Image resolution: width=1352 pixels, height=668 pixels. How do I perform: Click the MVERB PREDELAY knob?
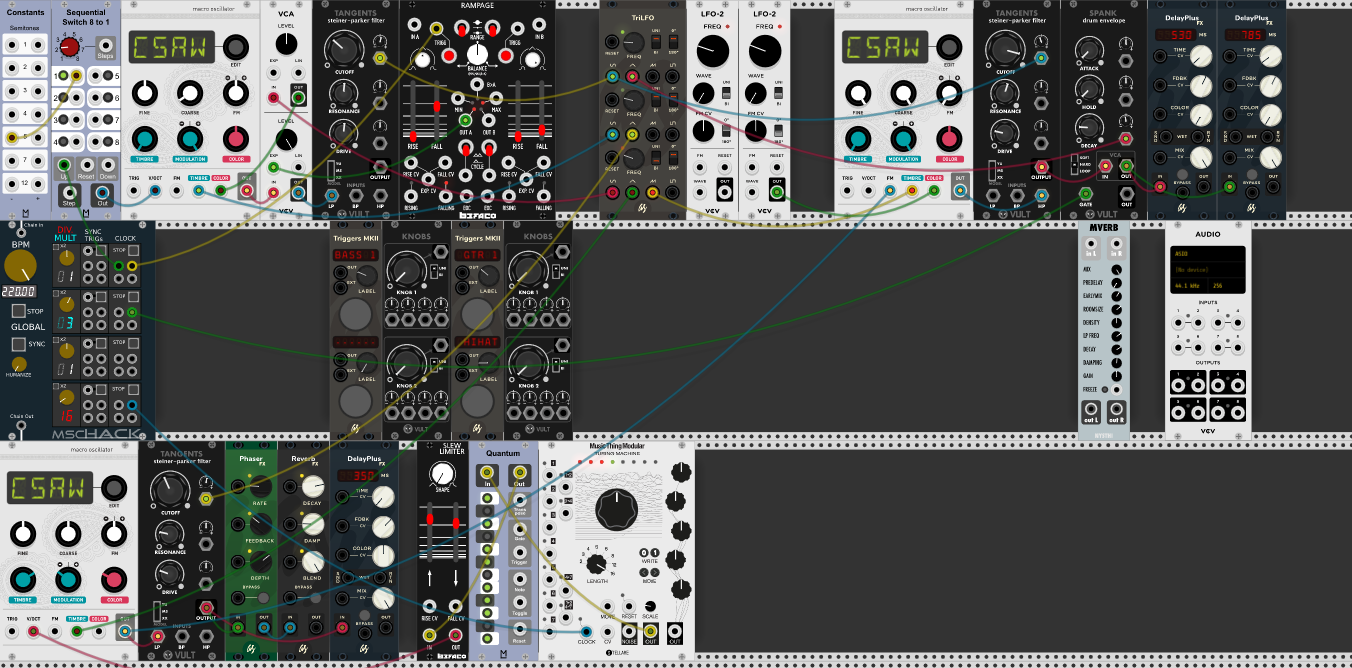pyautogui.click(x=1116, y=283)
